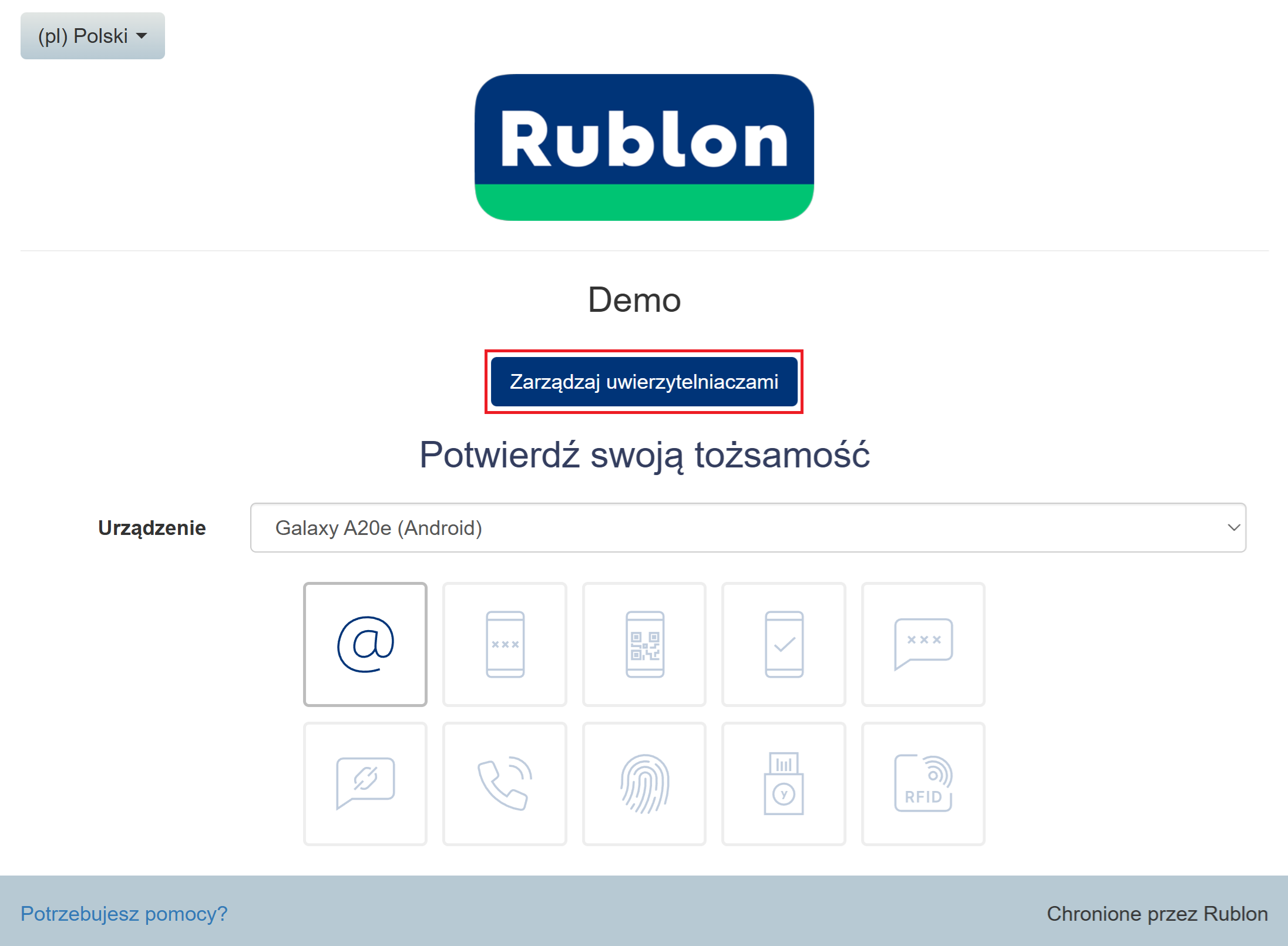The width and height of the screenshot is (1288, 946).
Task: Open the (pl) Polski language dropdown
Action: coord(93,36)
